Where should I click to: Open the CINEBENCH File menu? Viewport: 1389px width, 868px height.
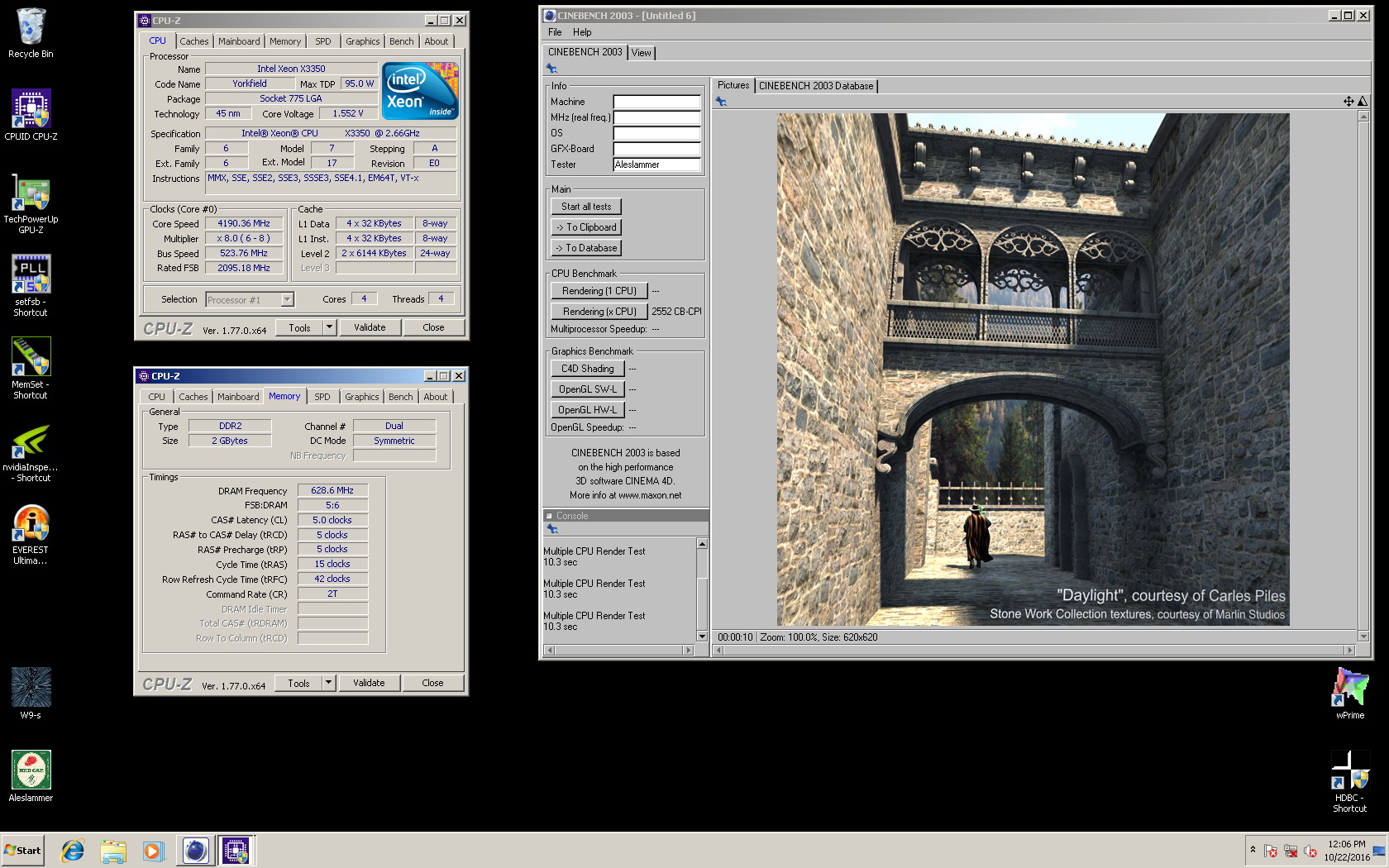555,32
